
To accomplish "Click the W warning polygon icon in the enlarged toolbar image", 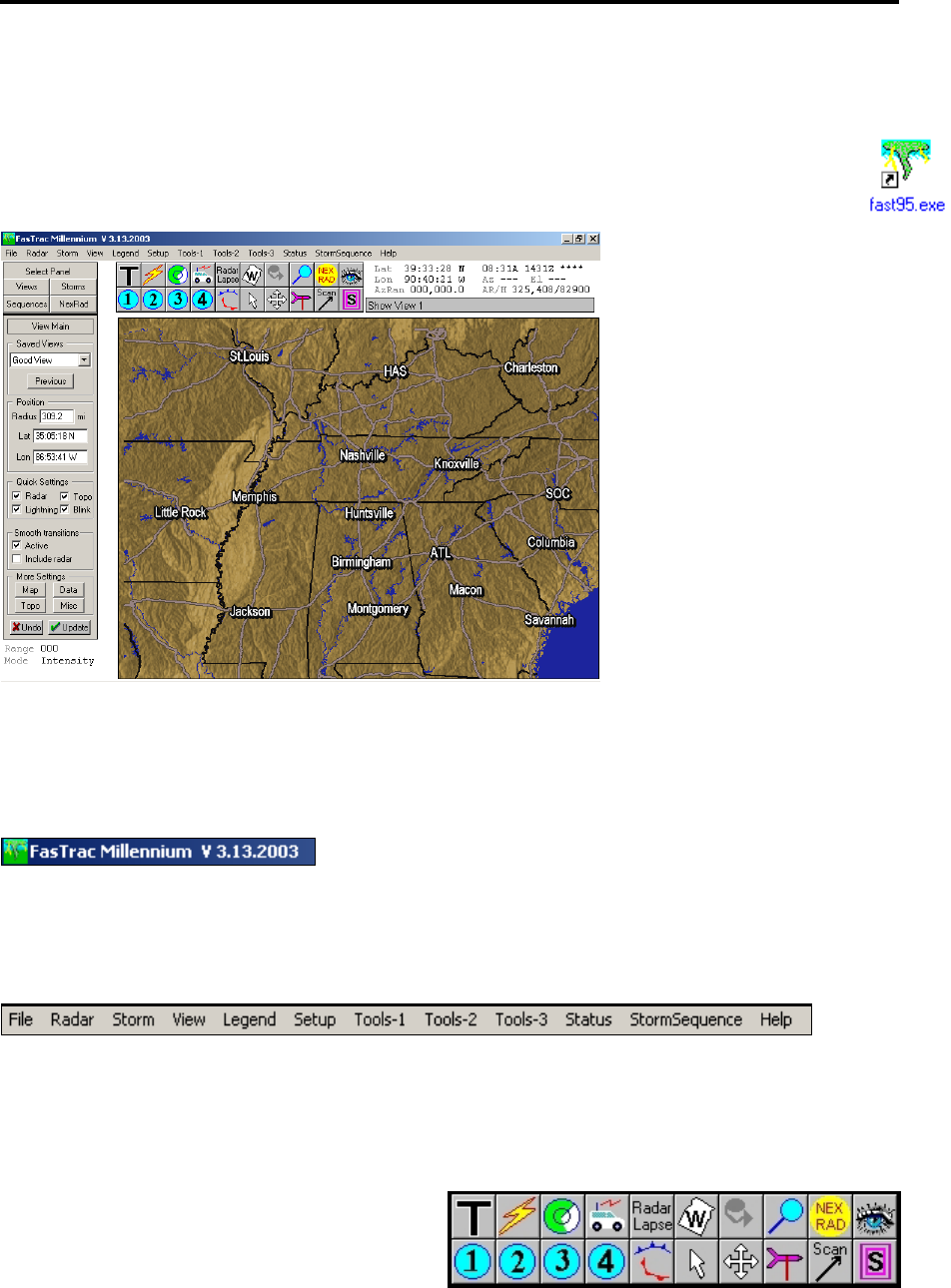I will pyautogui.click(x=696, y=1217).
